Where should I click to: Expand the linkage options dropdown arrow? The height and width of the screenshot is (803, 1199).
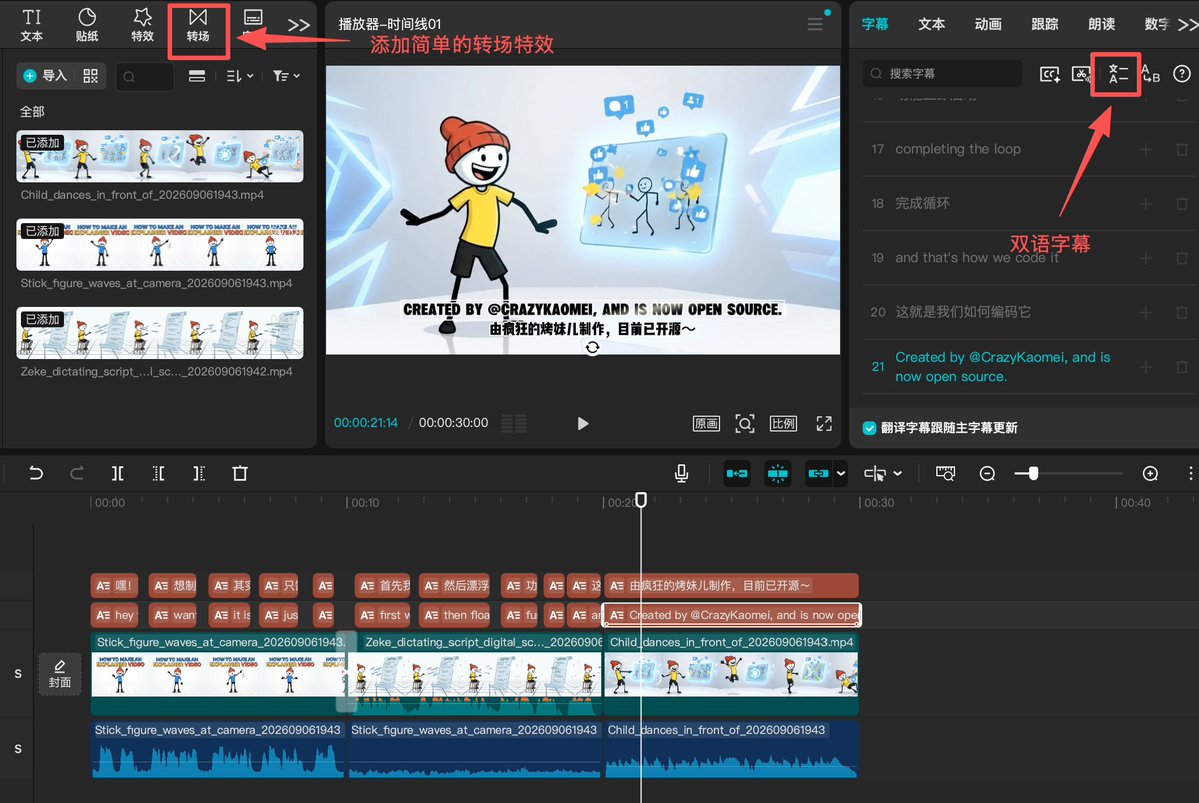pyautogui.click(x=840, y=474)
